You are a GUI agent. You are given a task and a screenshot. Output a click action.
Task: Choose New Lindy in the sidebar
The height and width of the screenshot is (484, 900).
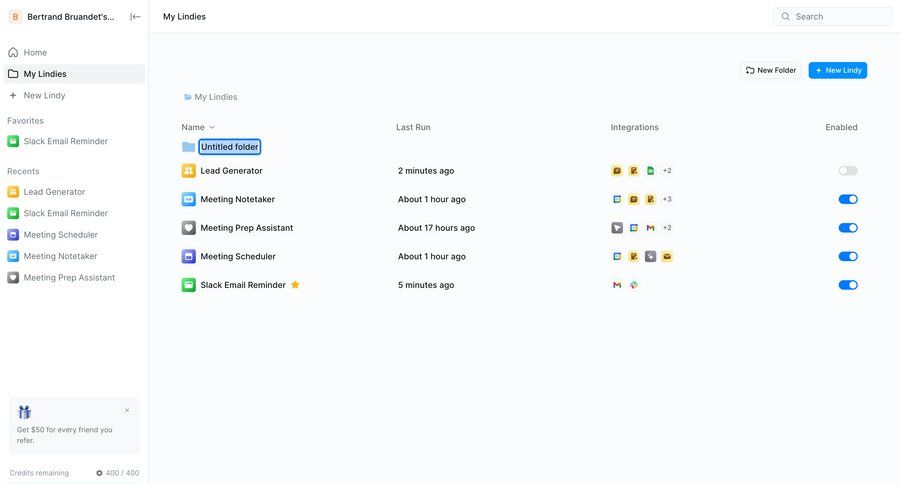click(74, 95)
